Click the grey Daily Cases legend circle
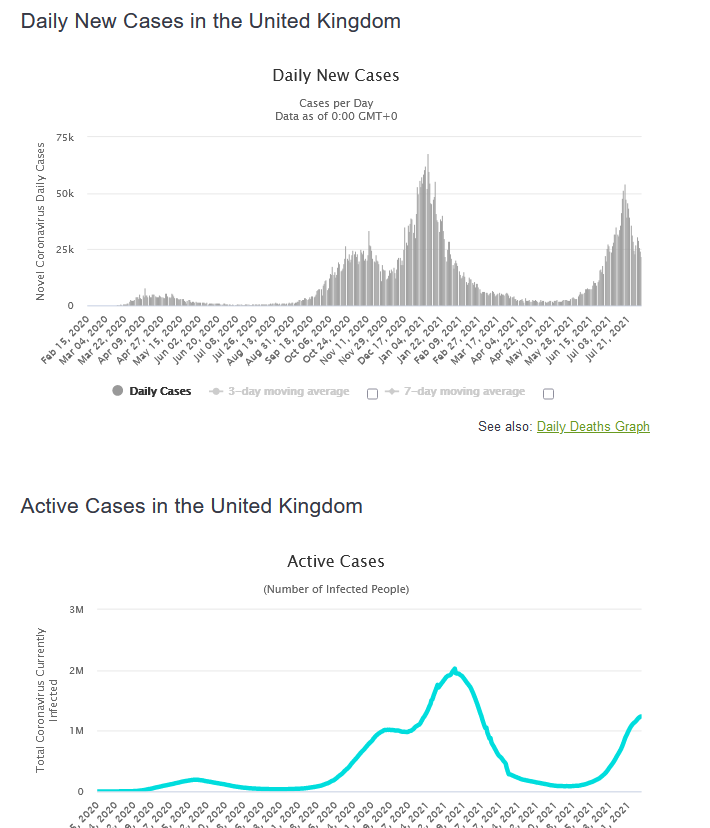Screen dimensions: 710x828 [119, 391]
